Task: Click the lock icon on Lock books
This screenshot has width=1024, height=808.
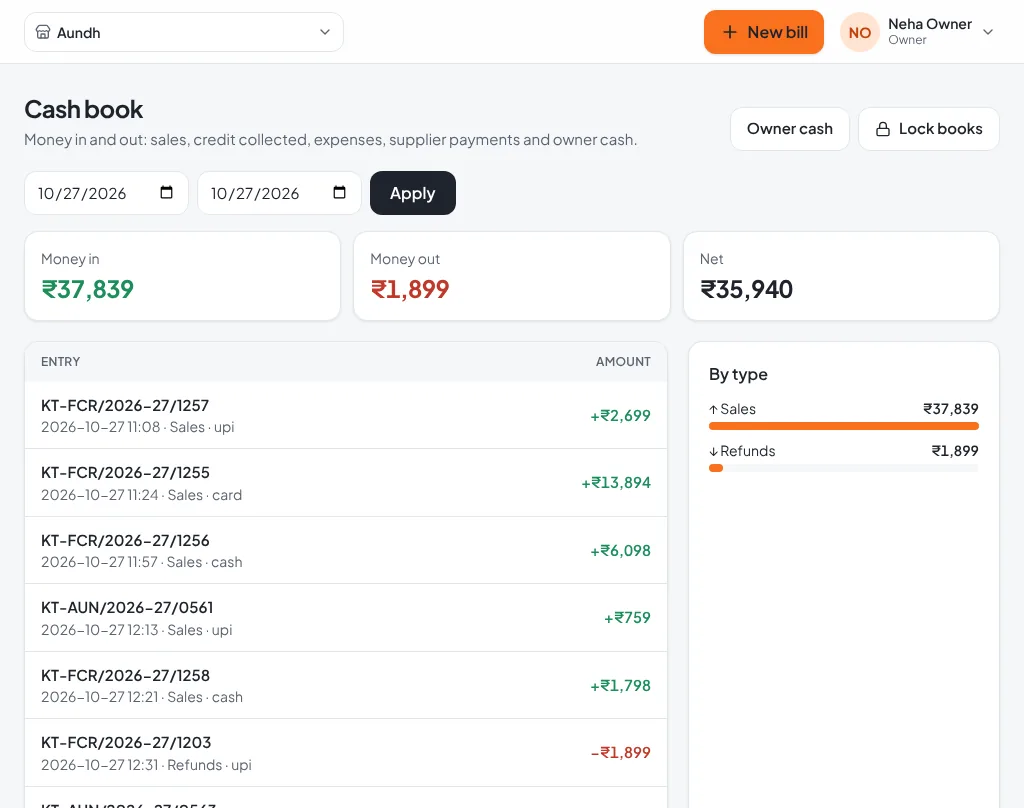Action: click(x=882, y=129)
